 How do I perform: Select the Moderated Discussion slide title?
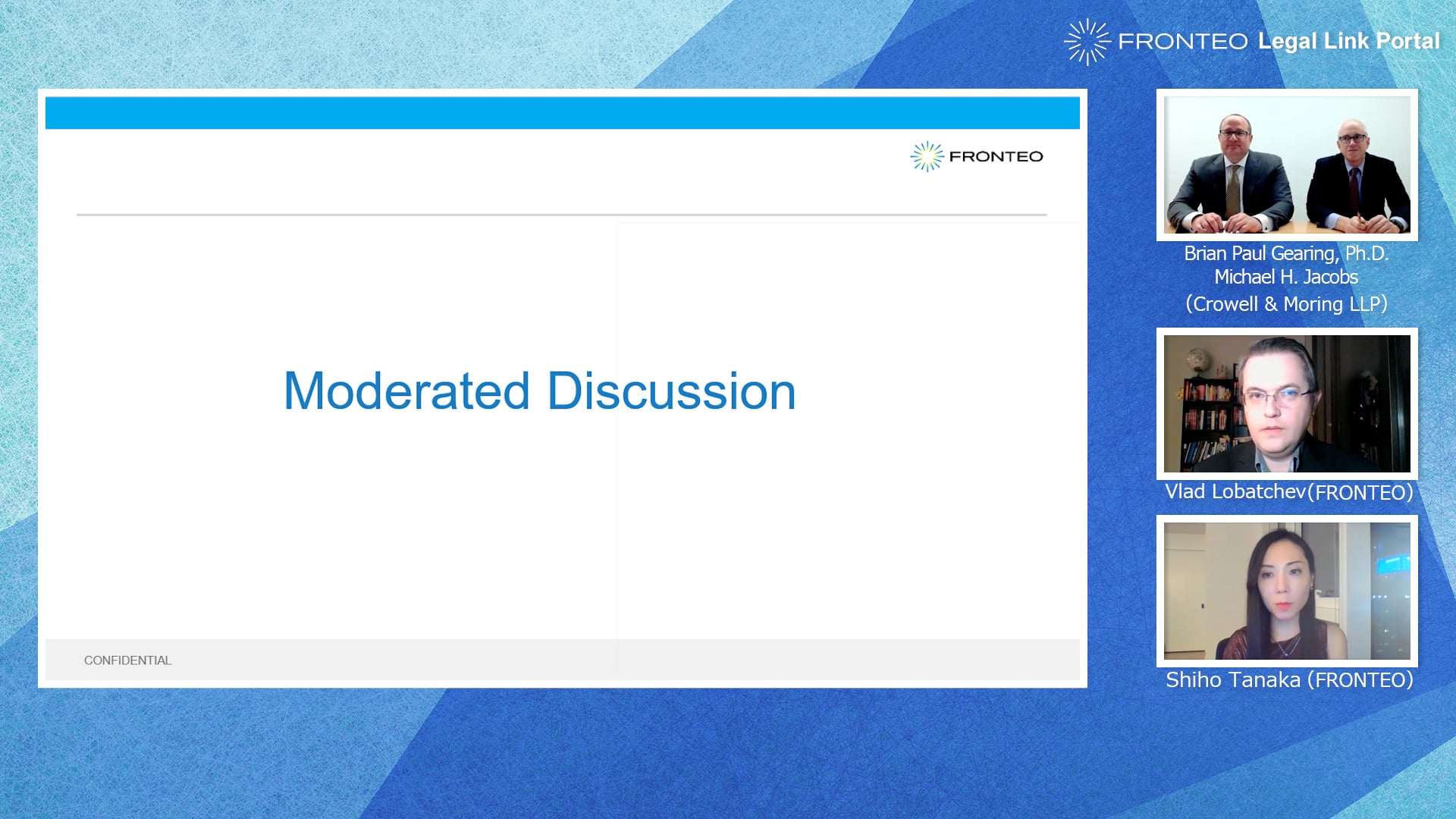539,391
